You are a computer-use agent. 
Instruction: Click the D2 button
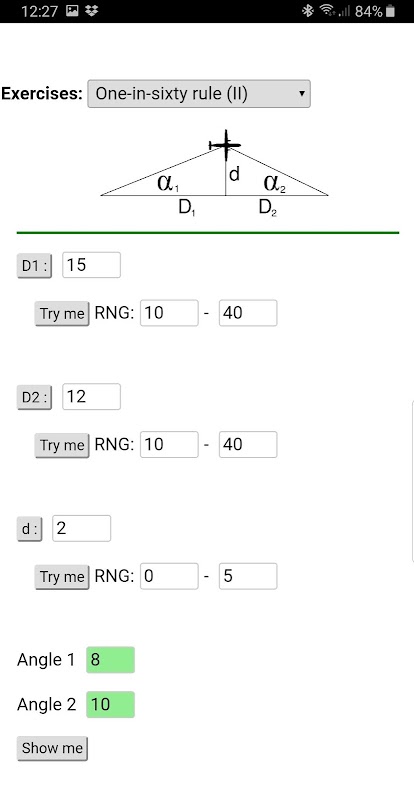(x=34, y=397)
